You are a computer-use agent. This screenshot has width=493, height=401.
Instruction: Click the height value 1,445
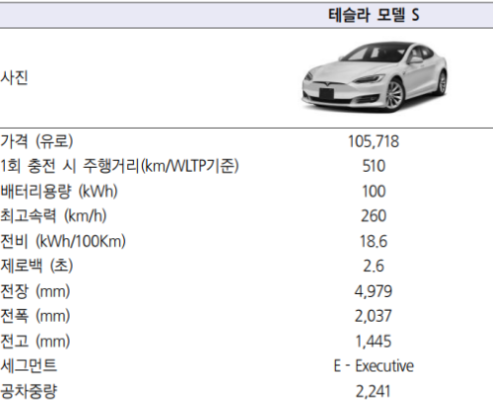point(374,341)
